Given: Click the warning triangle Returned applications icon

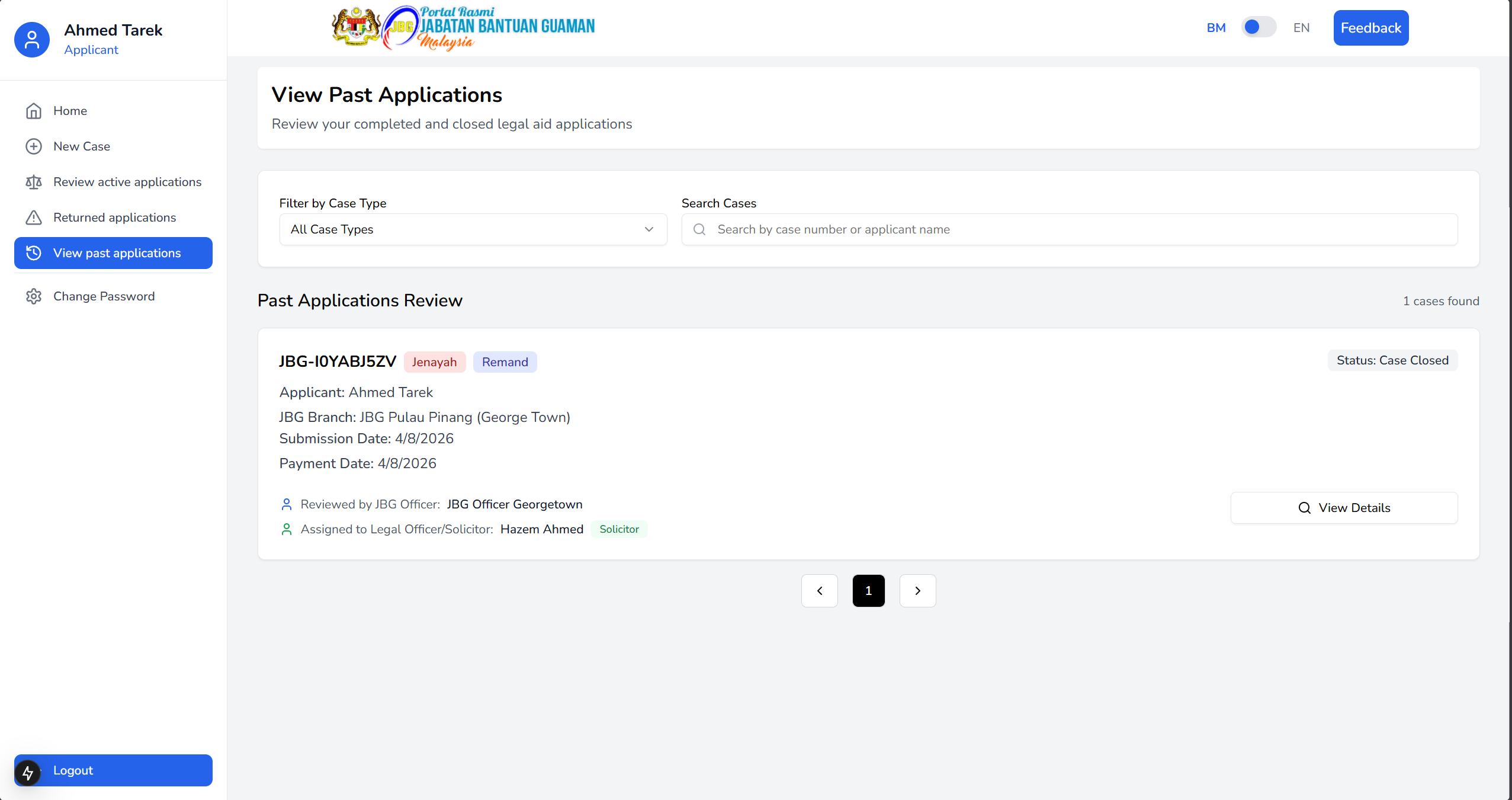Looking at the screenshot, I should [x=34, y=217].
